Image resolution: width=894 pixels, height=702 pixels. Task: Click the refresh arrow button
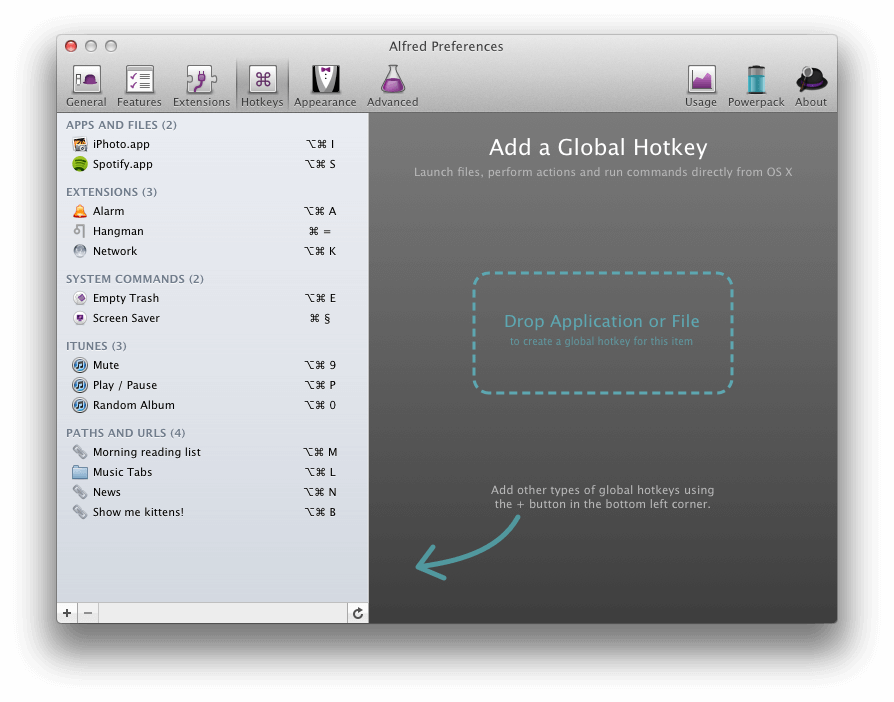coord(358,613)
